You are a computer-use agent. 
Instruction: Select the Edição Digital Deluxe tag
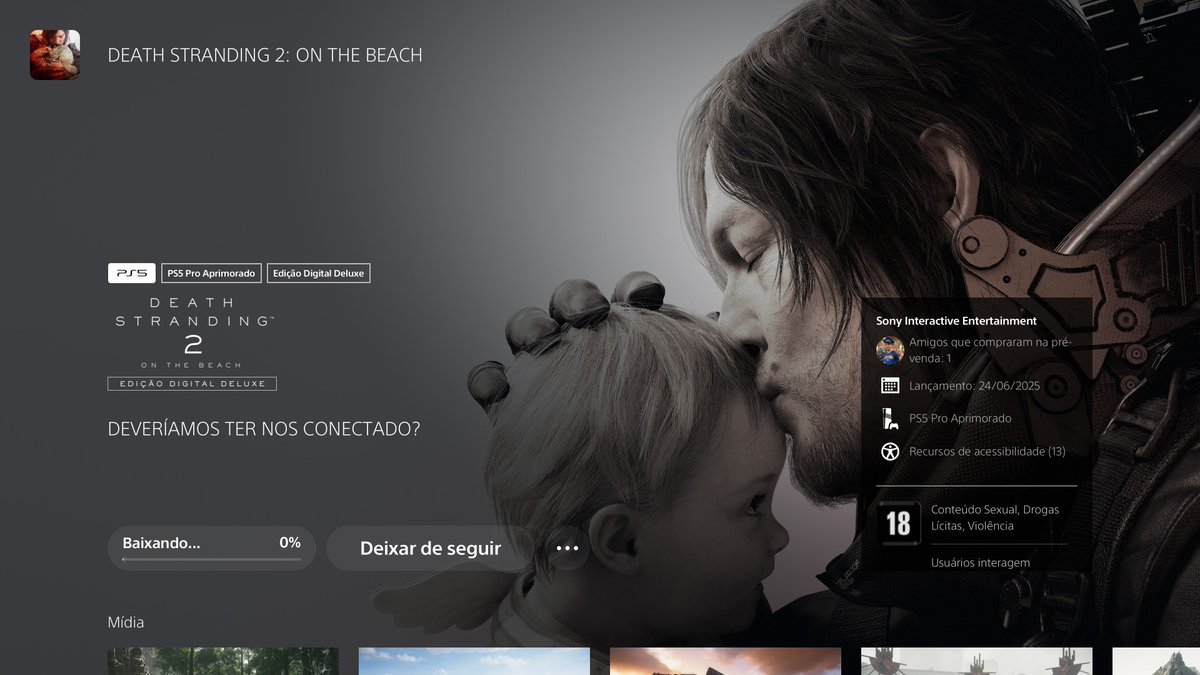pos(319,273)
